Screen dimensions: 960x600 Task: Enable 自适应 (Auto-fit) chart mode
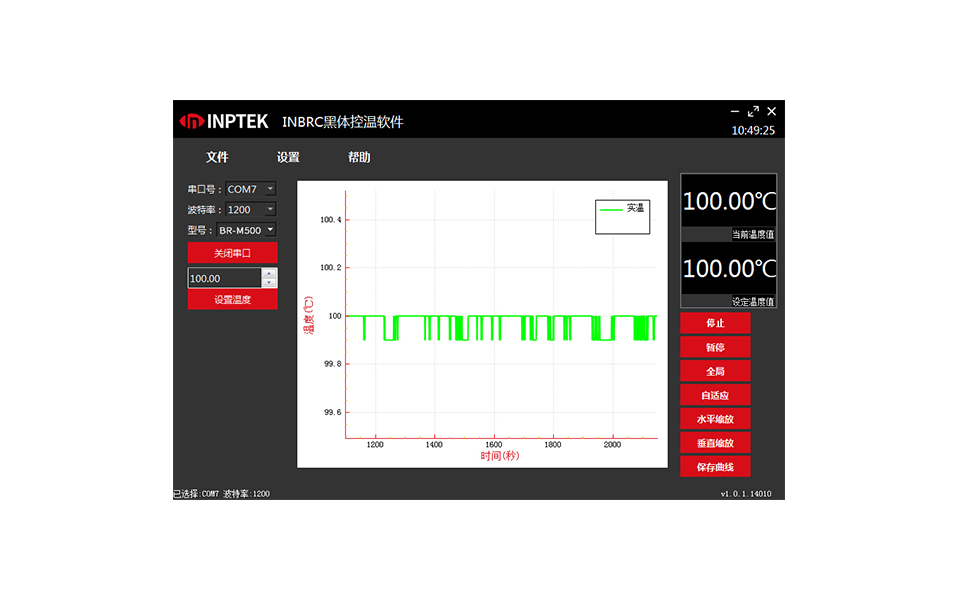tap(715, 395)
